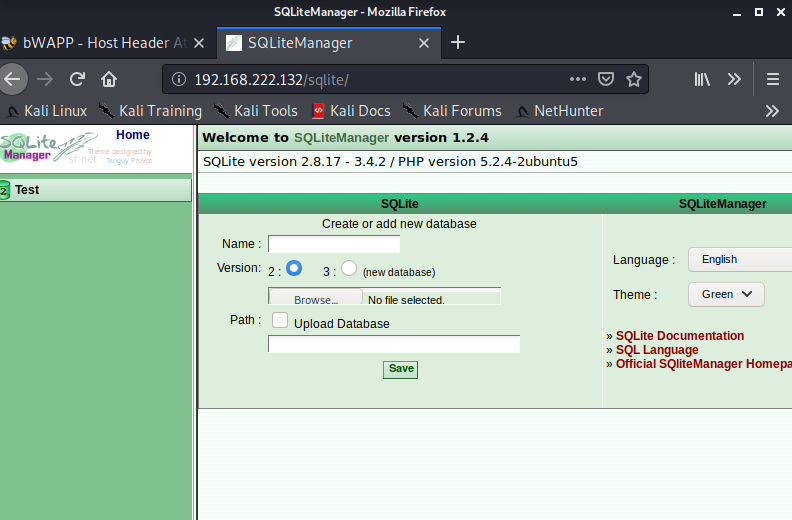Reload the current page

point(77,79)
